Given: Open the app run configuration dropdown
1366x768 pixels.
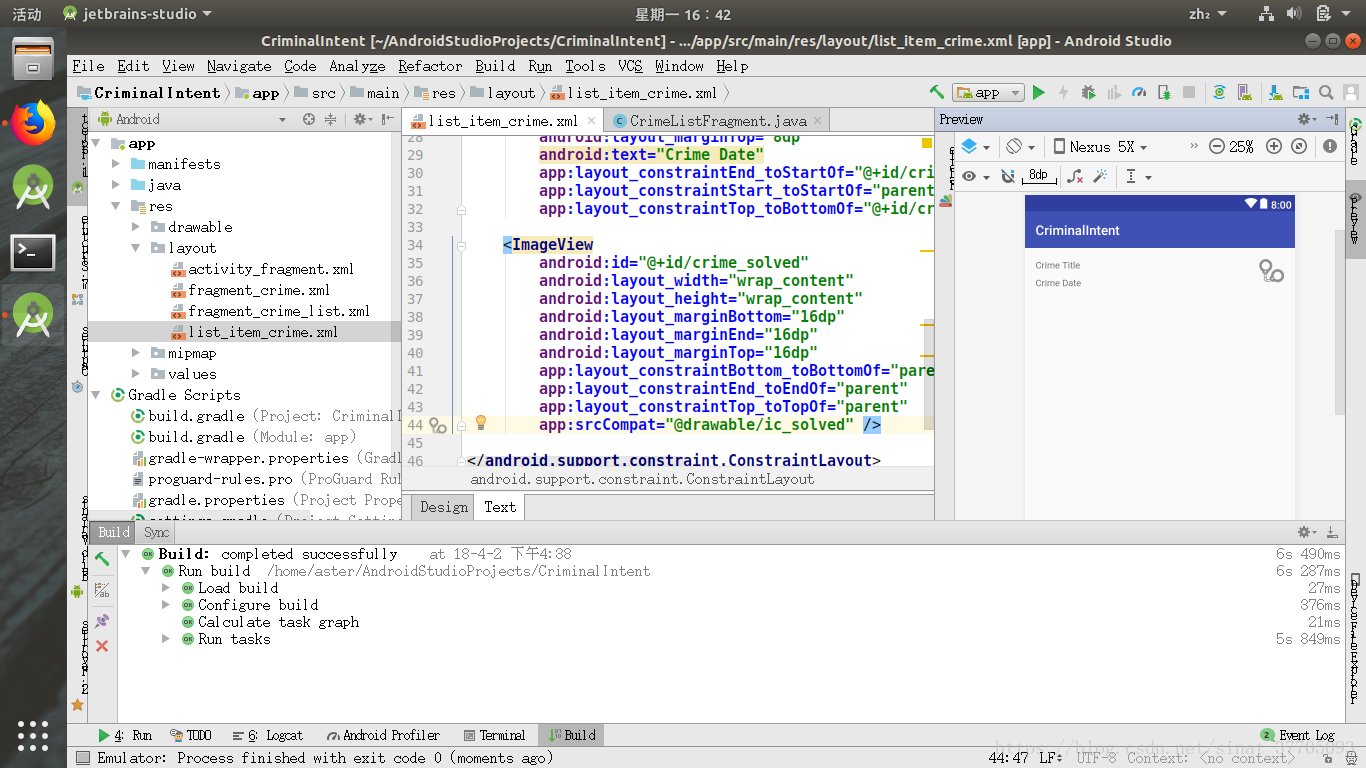Looking at the screenshot, I should click(x=988, y=92).
